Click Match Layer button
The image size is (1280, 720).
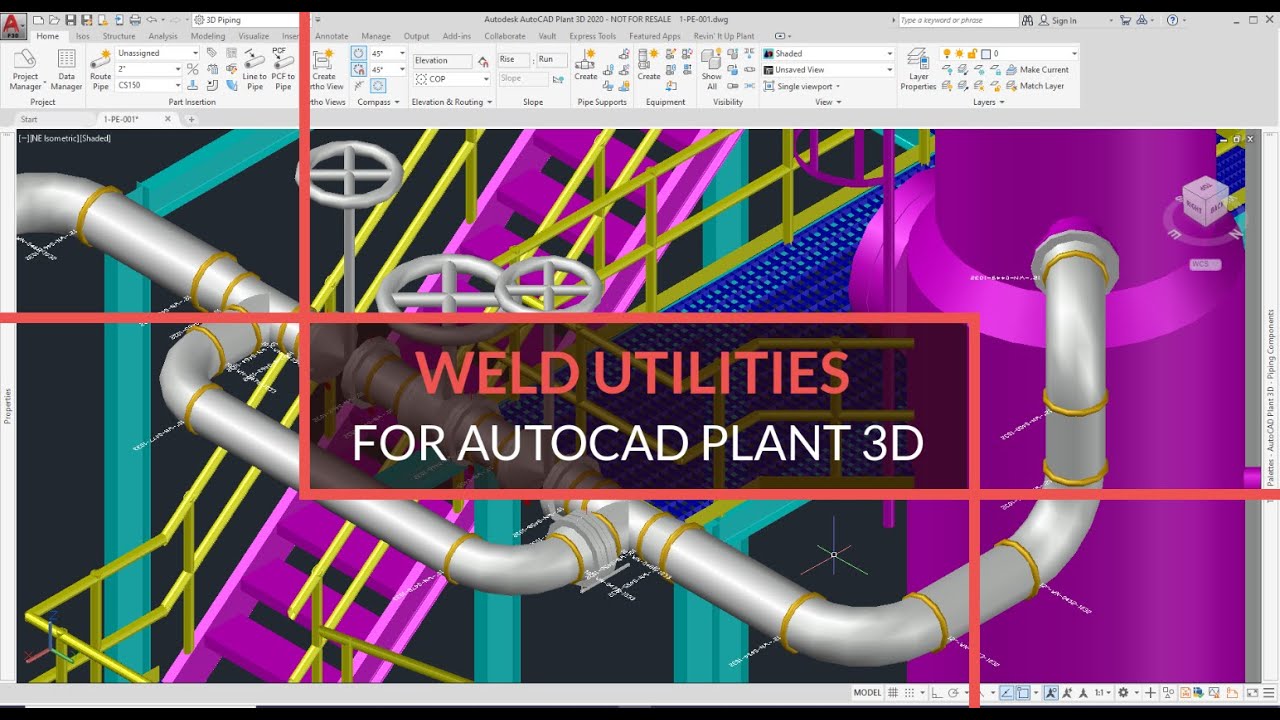point(1034,86)
